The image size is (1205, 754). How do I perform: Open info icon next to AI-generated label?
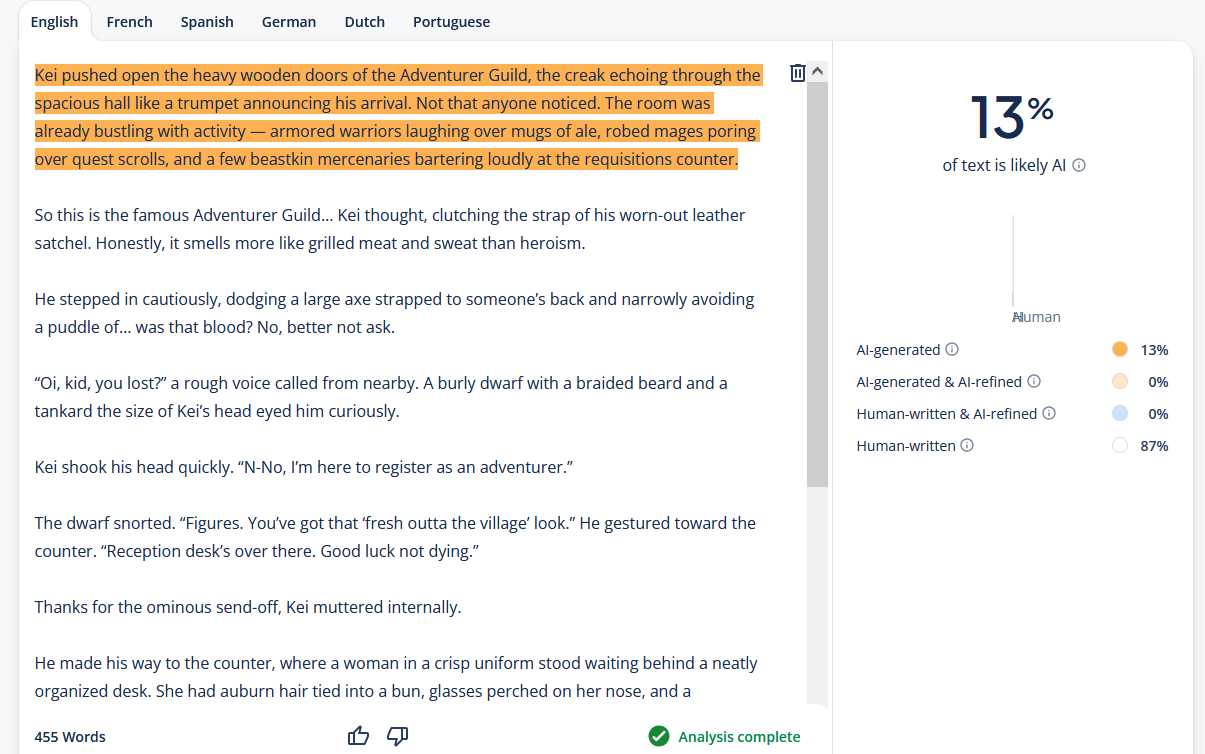coord(952,350)
